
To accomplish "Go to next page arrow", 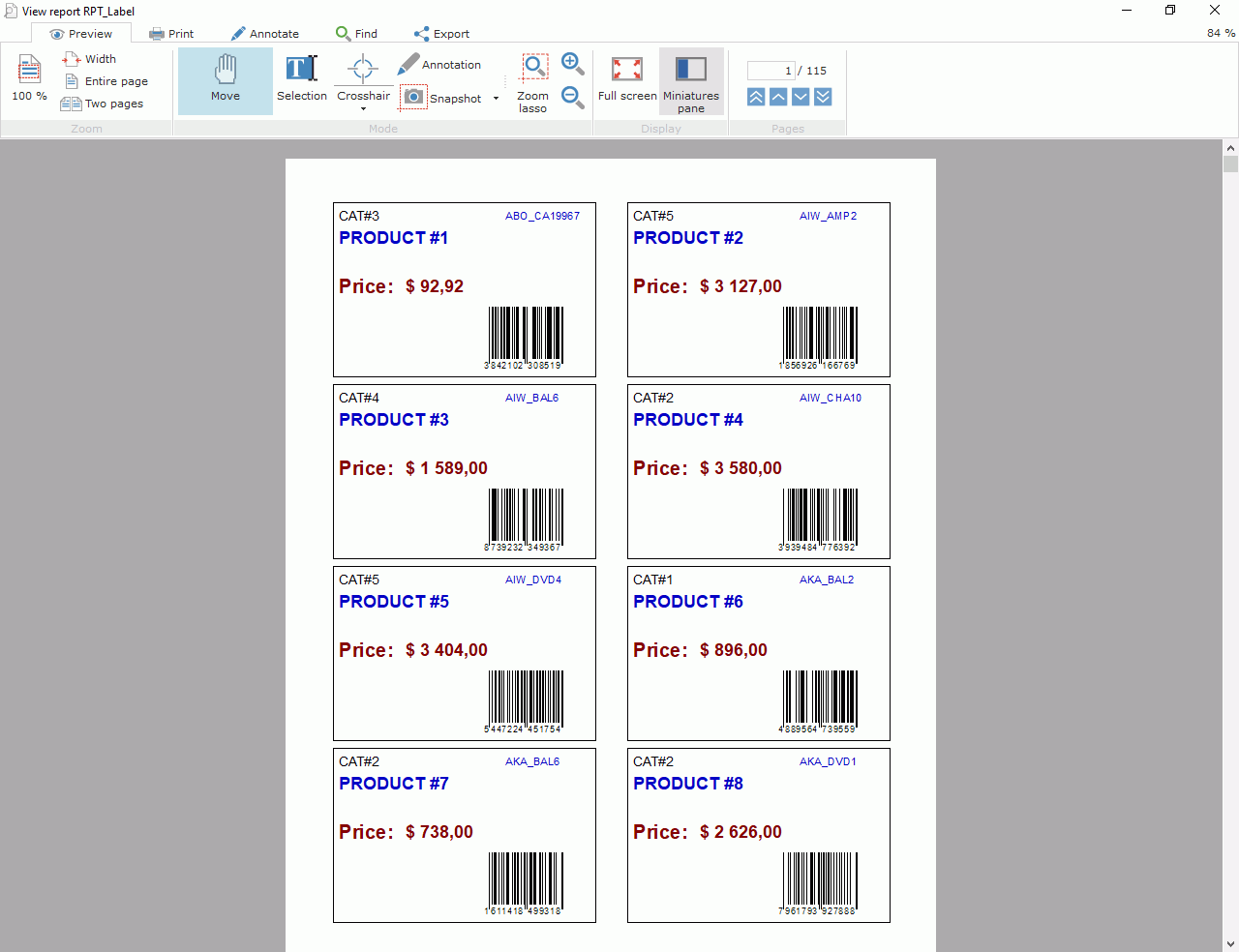I will click(801, 97).
